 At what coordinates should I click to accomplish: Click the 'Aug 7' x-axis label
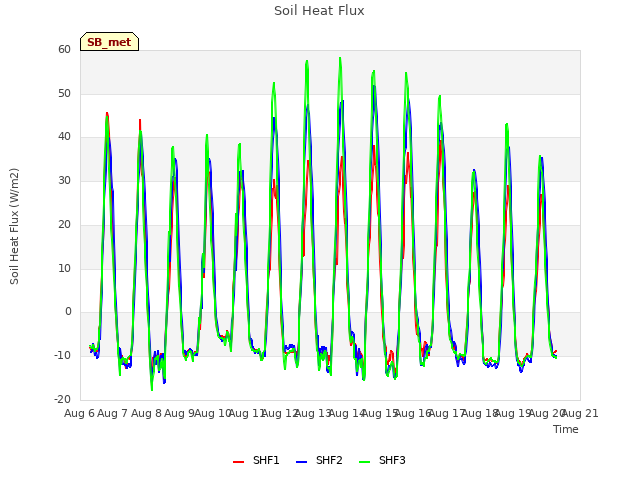pos(113,413)
